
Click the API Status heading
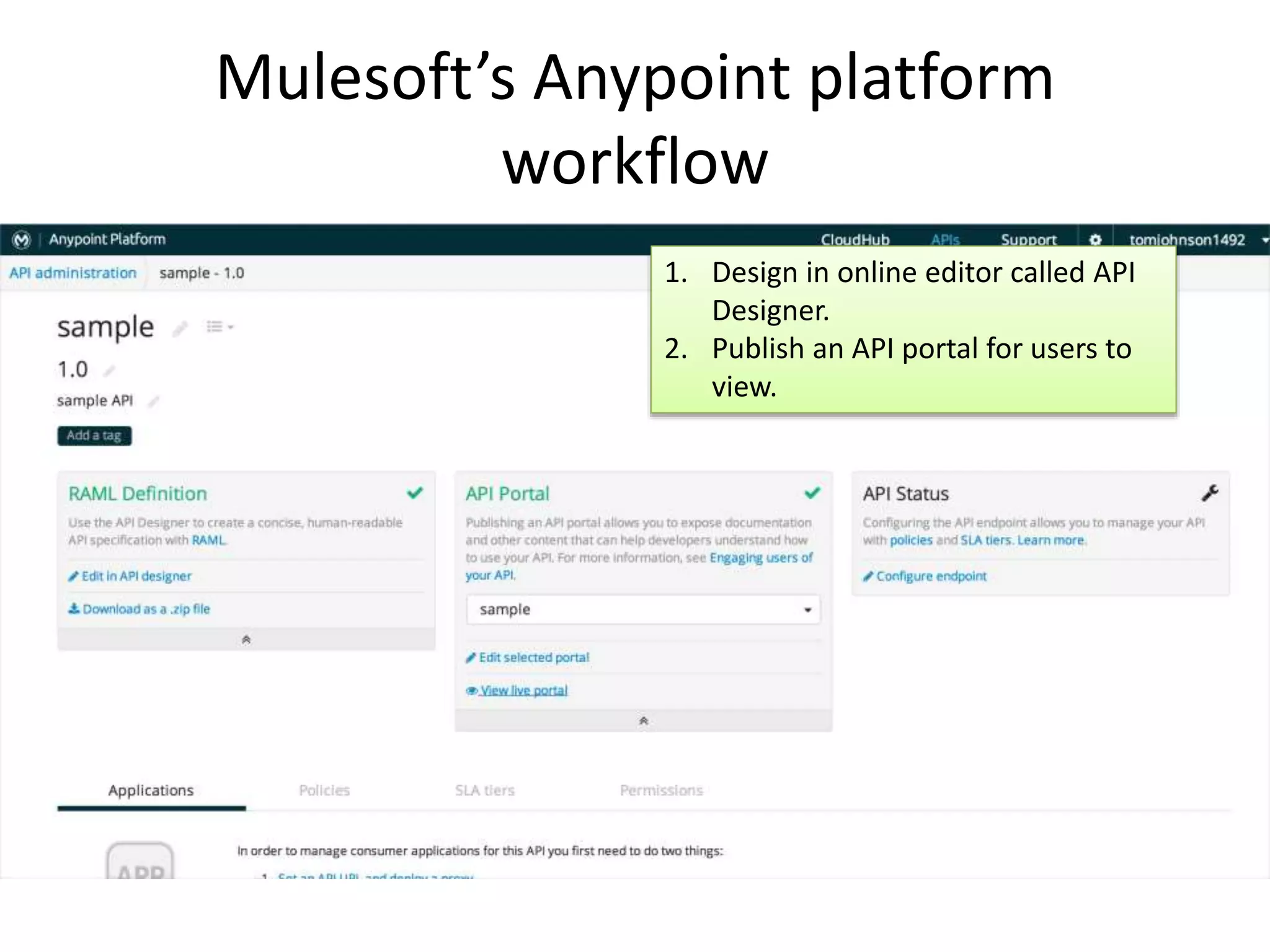click(906, 493)
